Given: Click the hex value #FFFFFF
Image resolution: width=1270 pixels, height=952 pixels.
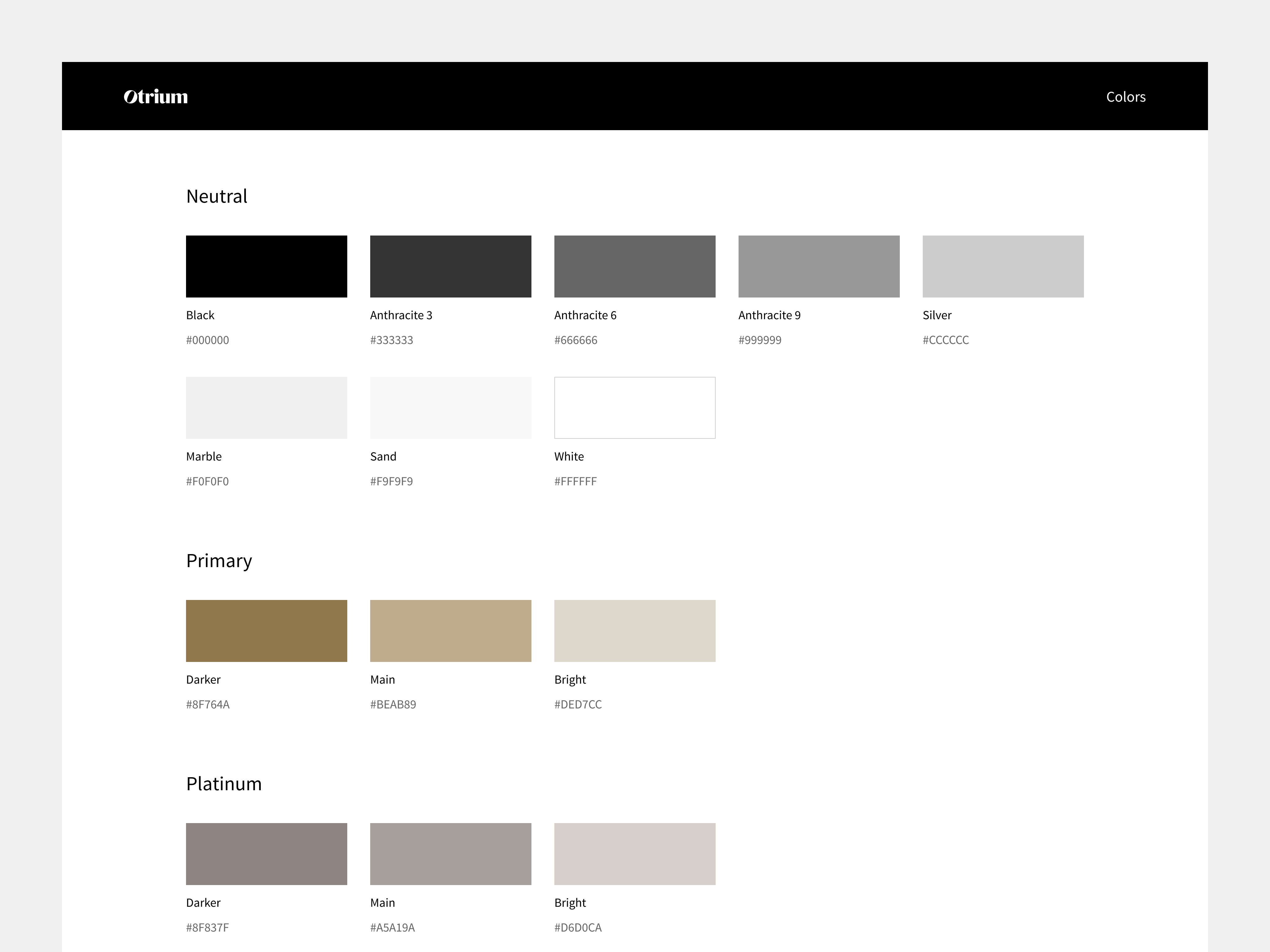Looking at the screenshot, I should (575, 481).
